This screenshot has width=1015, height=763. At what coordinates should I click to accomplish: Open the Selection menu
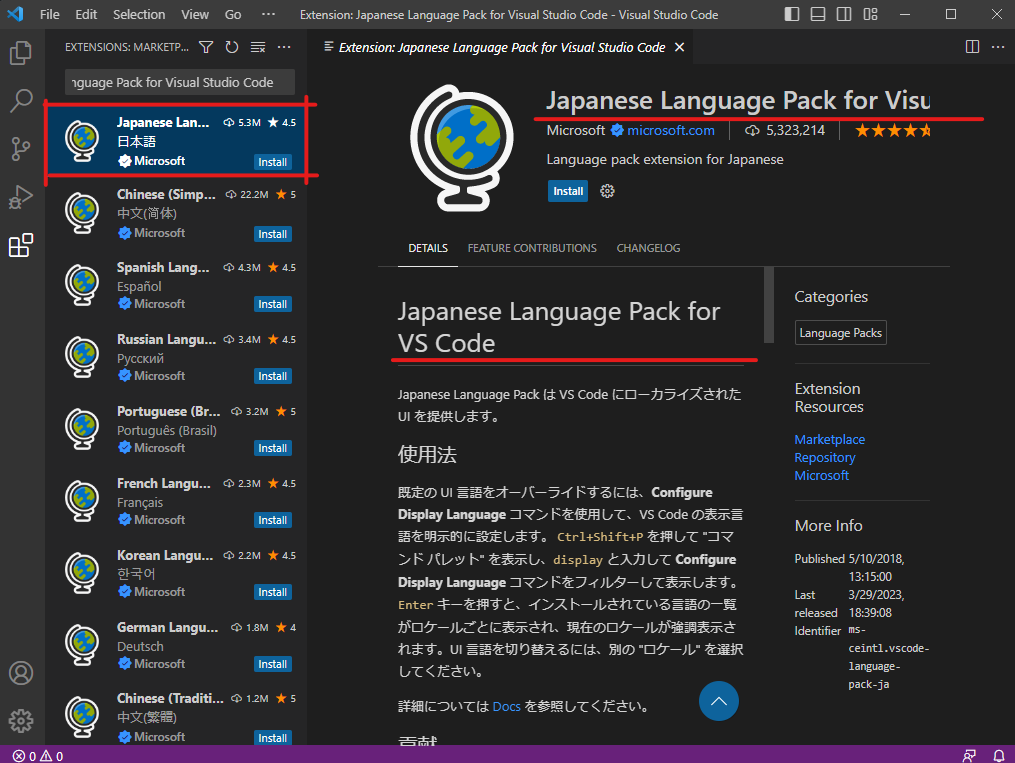tap(139, 15)
